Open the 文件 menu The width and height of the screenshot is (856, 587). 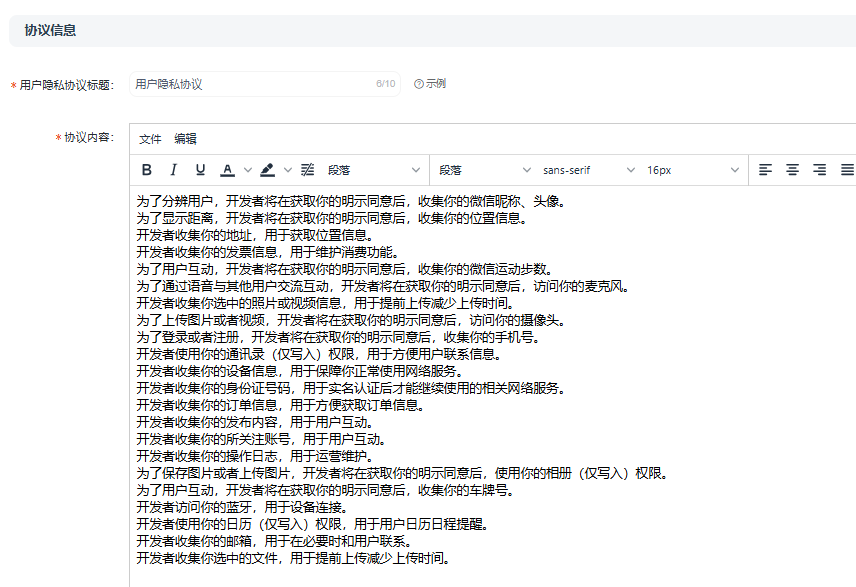coord(150,139)
